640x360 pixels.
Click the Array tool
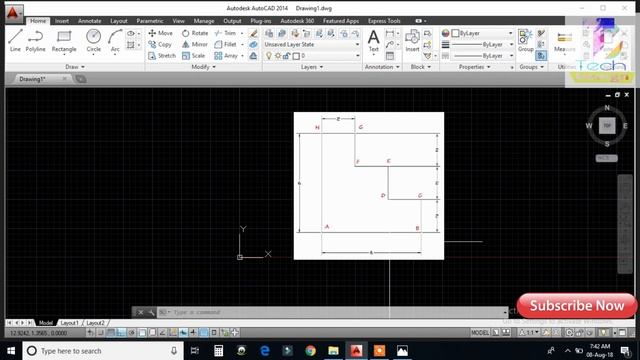click(x=226, y=56)
